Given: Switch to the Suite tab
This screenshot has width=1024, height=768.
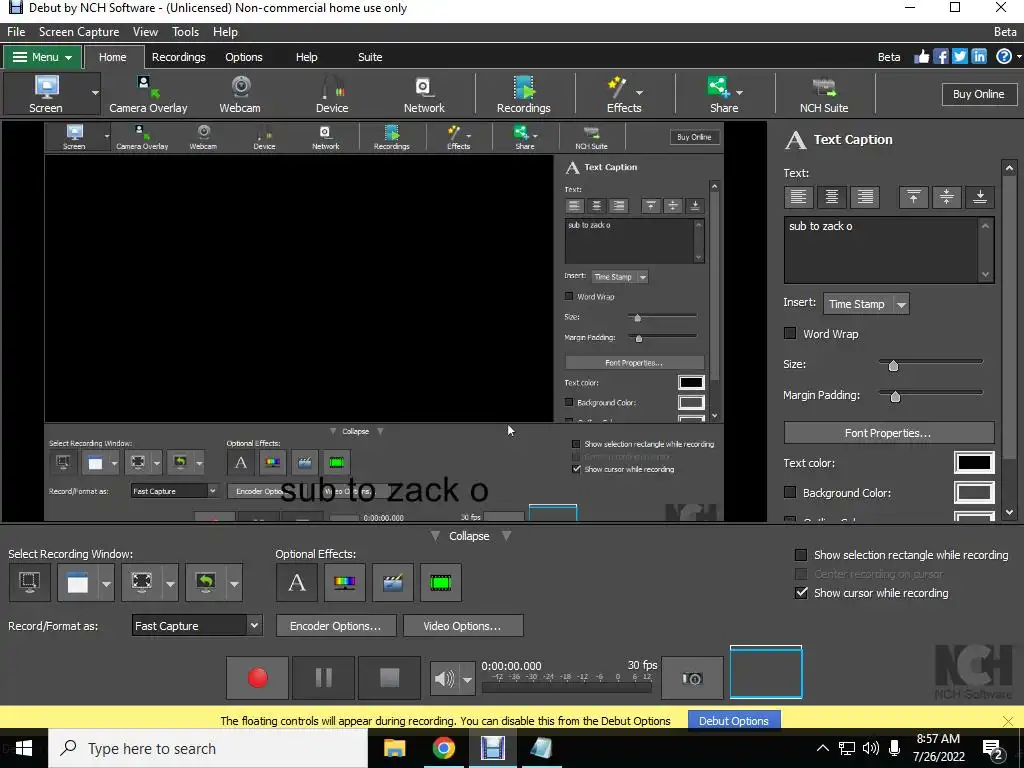Looking at the screenshot, I should tap(370, 57).
